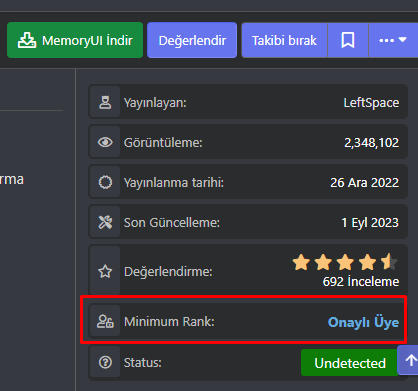418x391 pixels.
Task: Bookmark this resource with the bookmark icon
Action: [348, 40]
